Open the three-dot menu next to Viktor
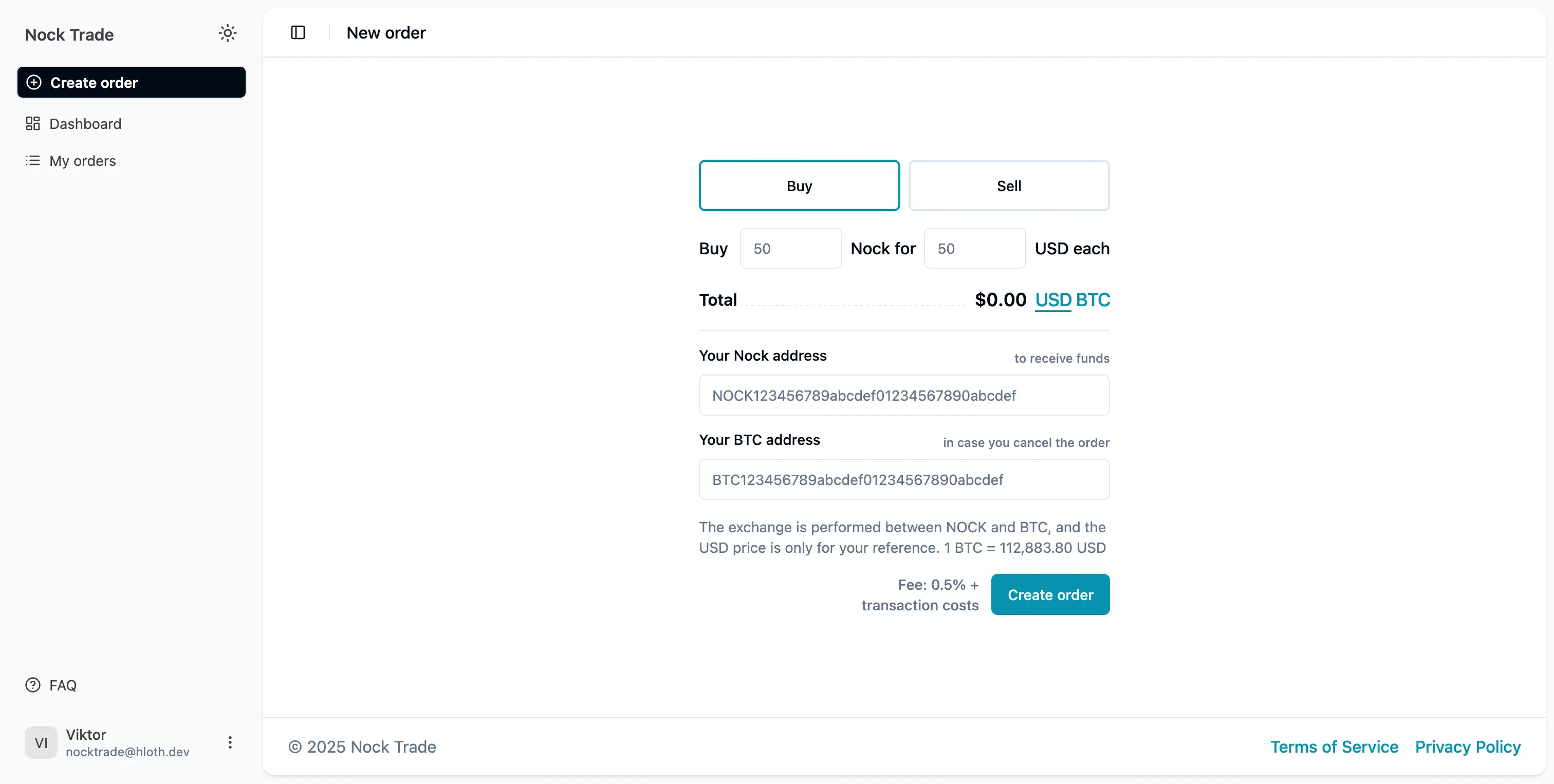This screenshot has width=1554, height=784. click(230, 743)
